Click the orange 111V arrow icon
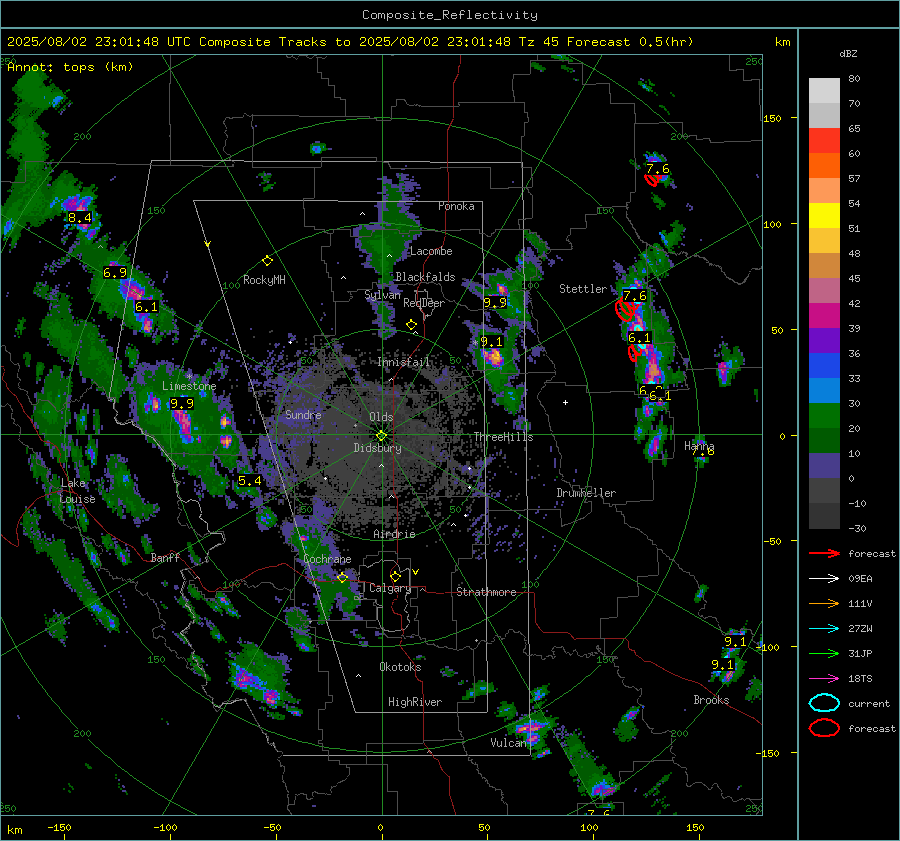900x841 pixels. pos(824,603)
